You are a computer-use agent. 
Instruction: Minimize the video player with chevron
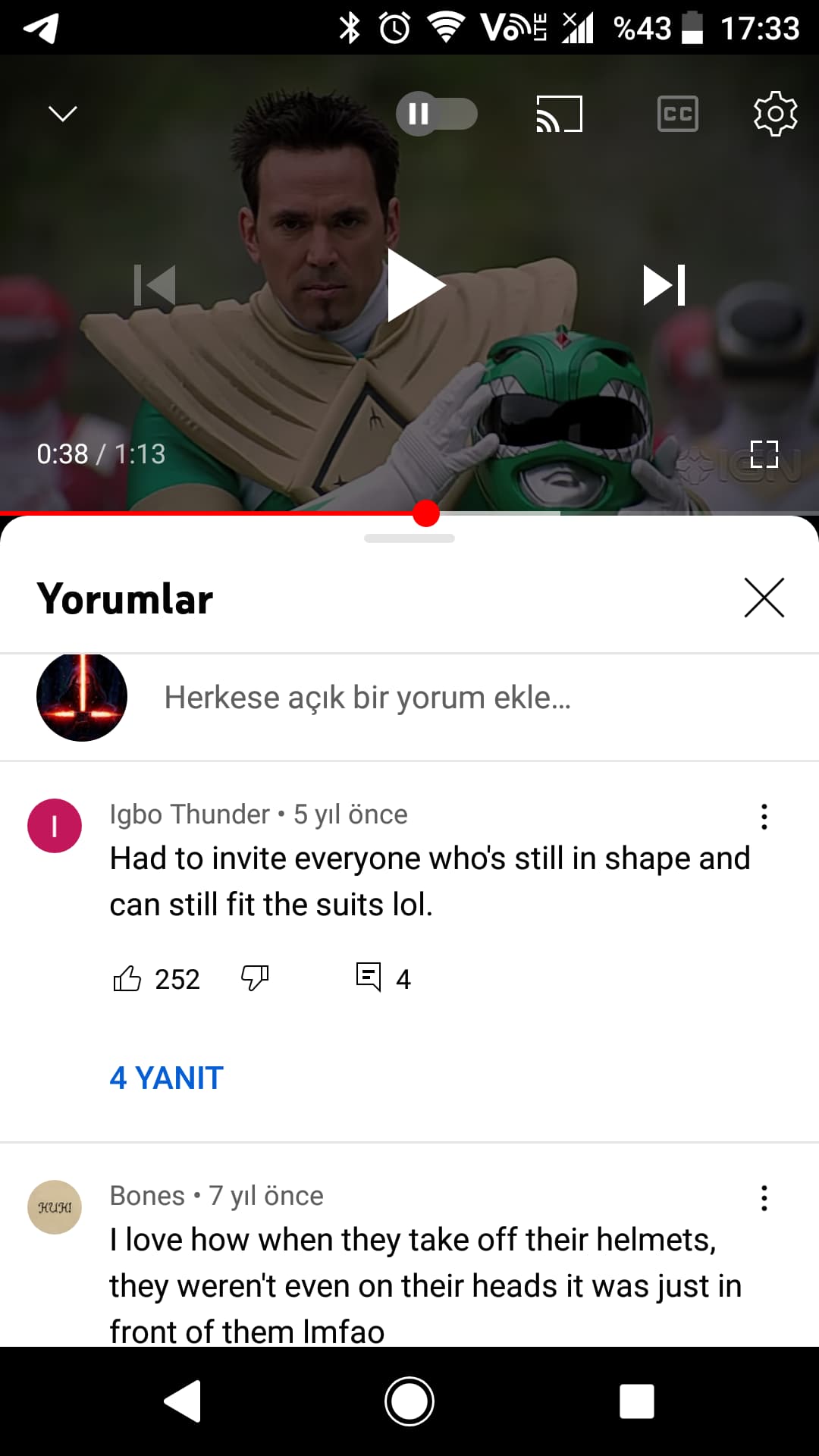pos(62,114)
